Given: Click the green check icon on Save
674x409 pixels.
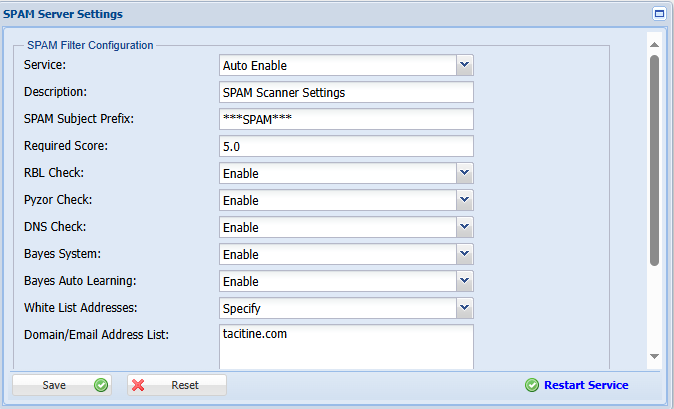Looking at the screenshot, I should pos(101,385).
